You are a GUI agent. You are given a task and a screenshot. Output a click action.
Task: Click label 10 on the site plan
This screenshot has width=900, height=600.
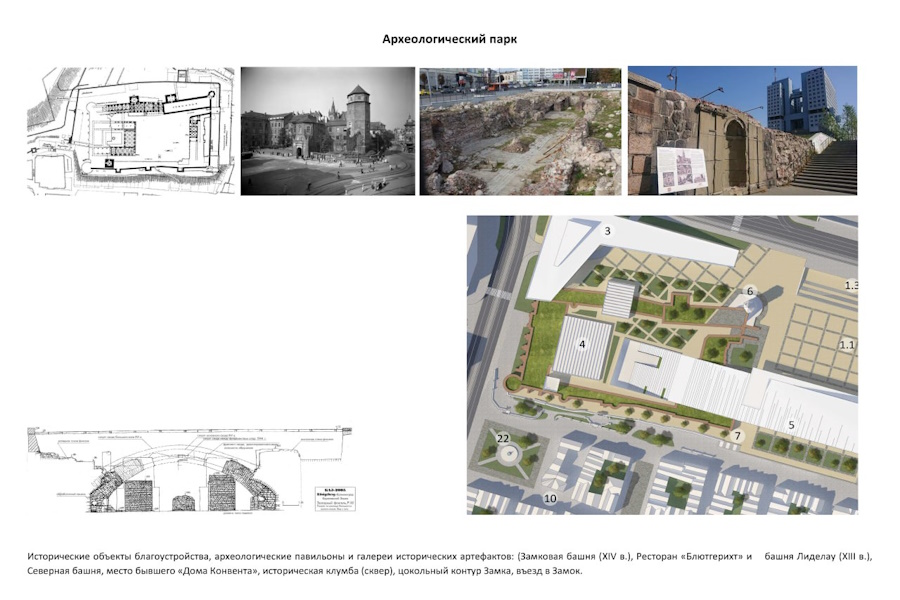[550, 498]
